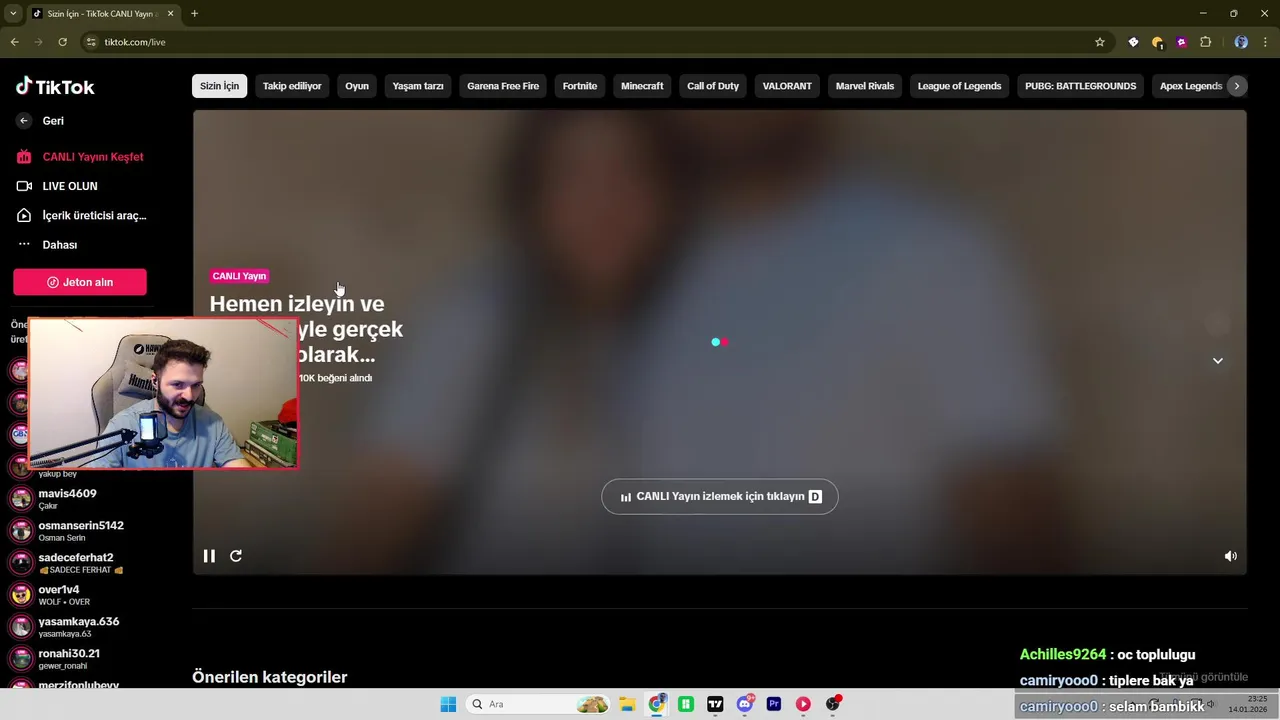This screenshot has width=1280, height=720.
Task: Go to next live with down chevron
Action: 1218,361
